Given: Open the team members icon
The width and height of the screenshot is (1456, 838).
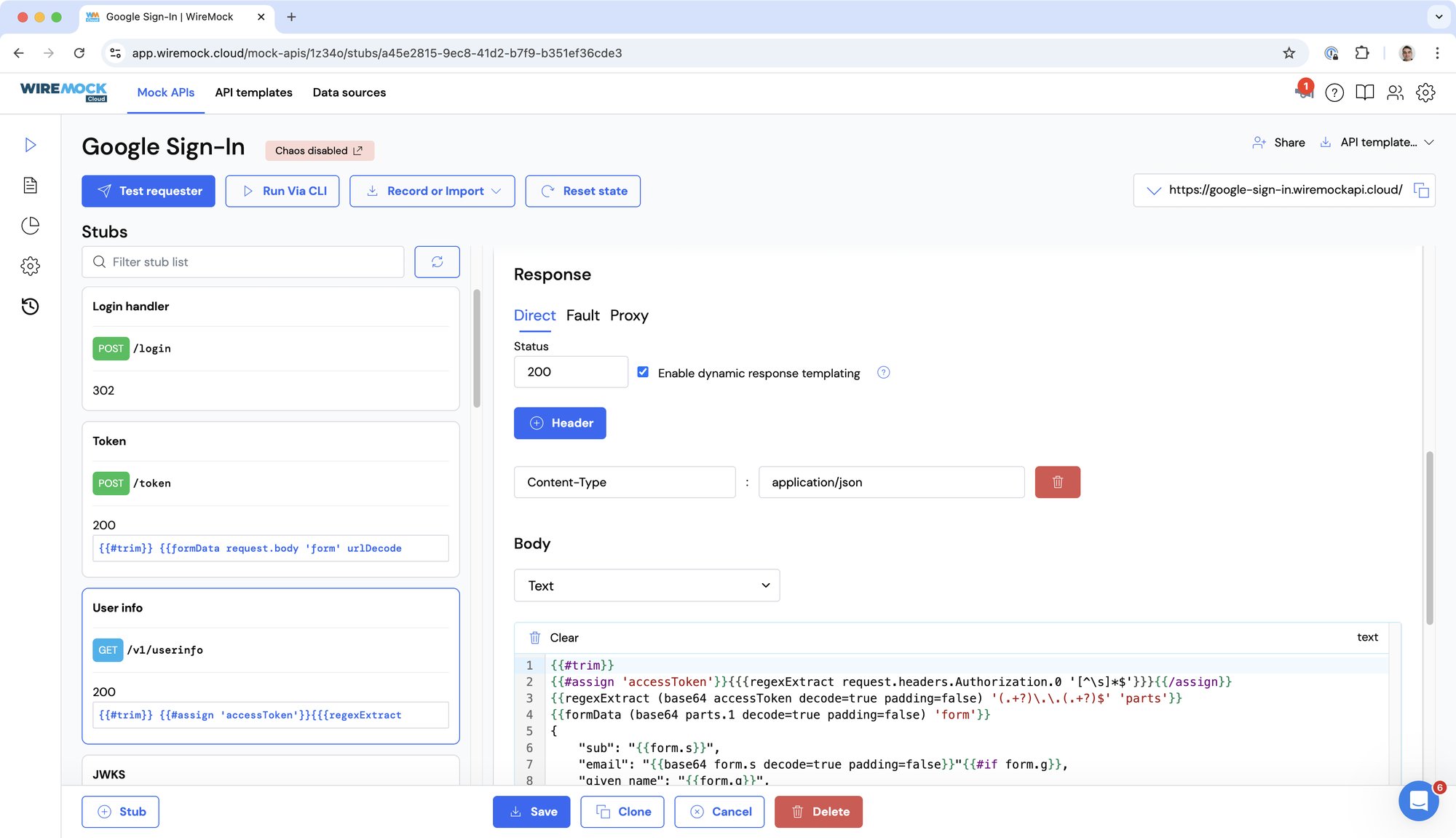Looking at the screenshot, I should (1395, 92).
